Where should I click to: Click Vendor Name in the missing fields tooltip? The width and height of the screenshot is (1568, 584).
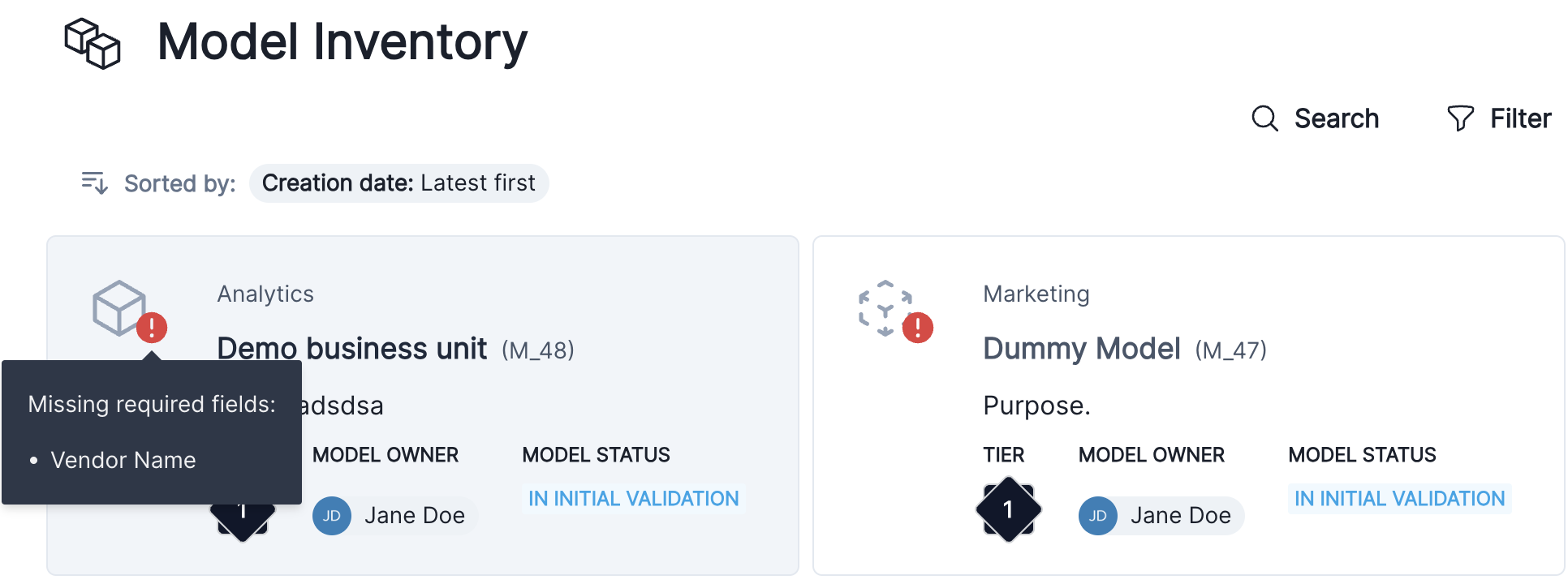coord(123,460)
